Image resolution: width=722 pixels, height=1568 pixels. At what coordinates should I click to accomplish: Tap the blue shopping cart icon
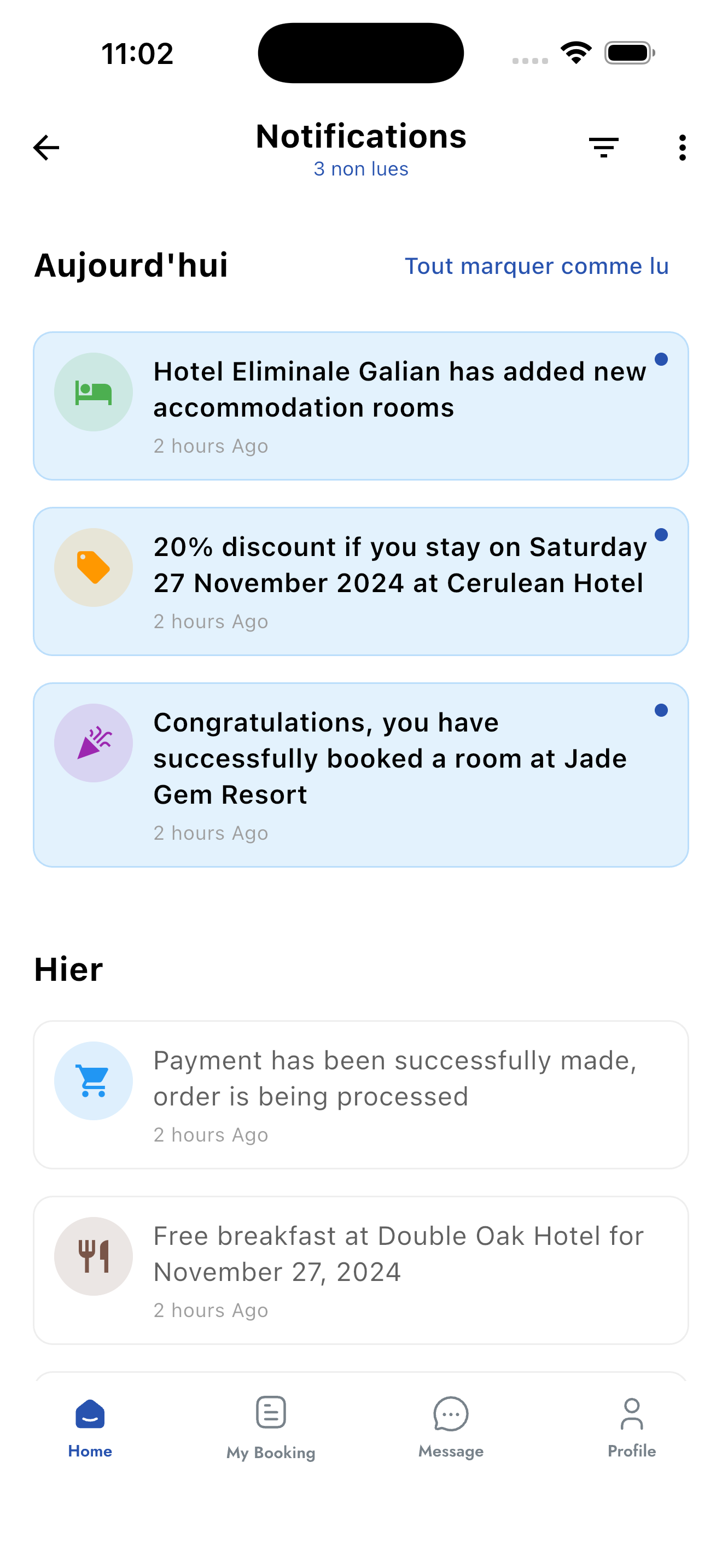93,1080
